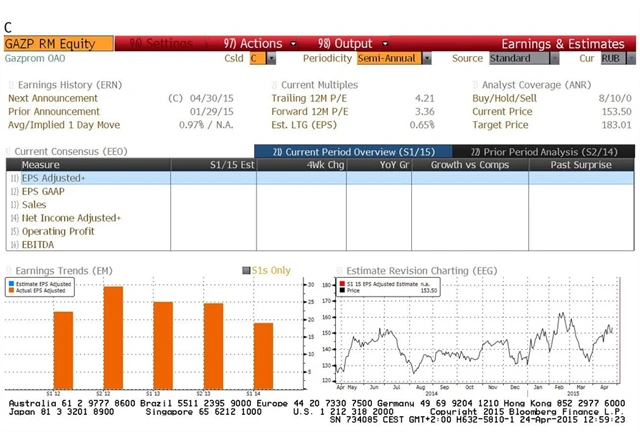Toggle the S1s Only checkbox
The image size is (640, 432).
pyautogui.click(x=245, y=270)
